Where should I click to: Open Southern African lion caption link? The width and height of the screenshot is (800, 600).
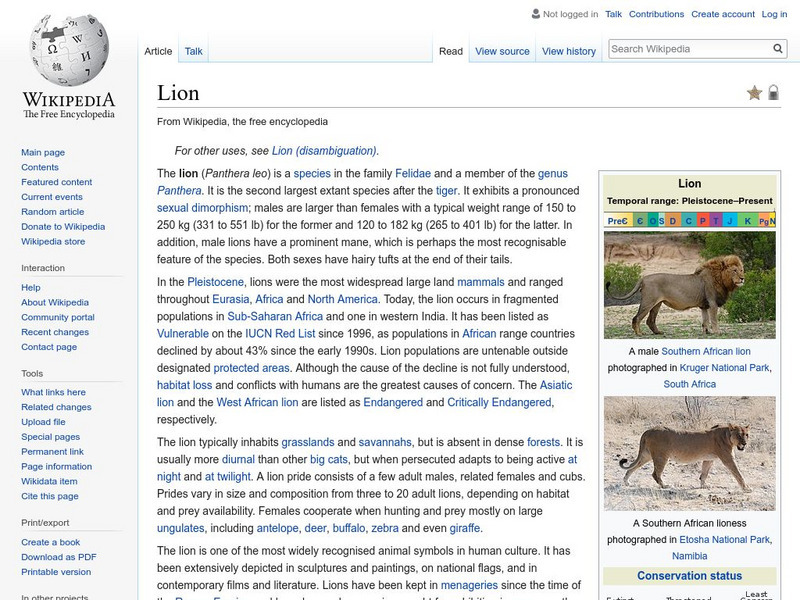(x=706, y=351)
